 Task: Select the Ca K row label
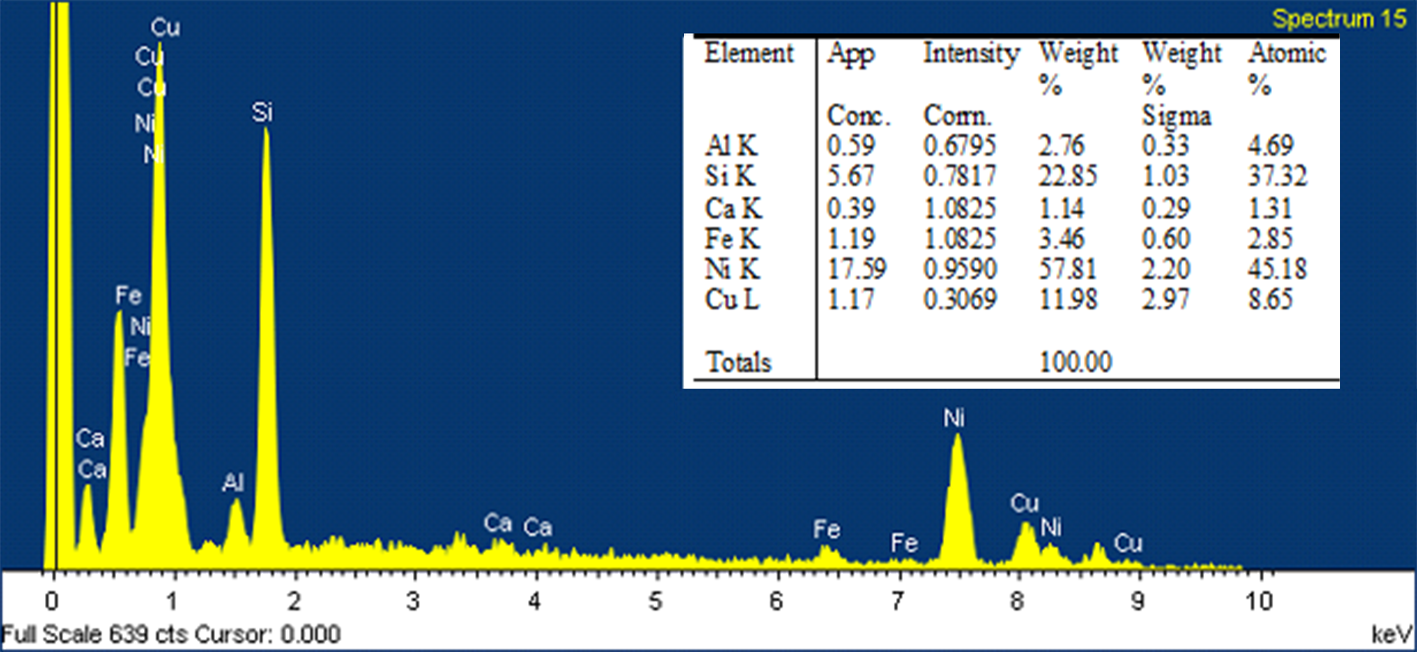point(732,208)
